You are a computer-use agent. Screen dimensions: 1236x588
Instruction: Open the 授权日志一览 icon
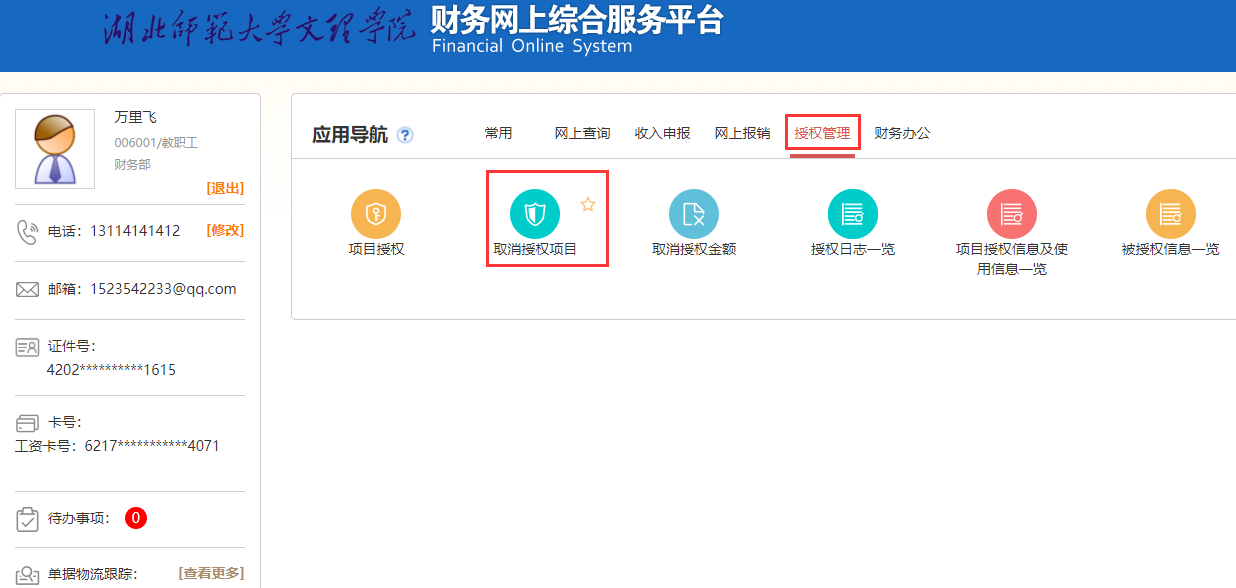[x=853, y=214]
